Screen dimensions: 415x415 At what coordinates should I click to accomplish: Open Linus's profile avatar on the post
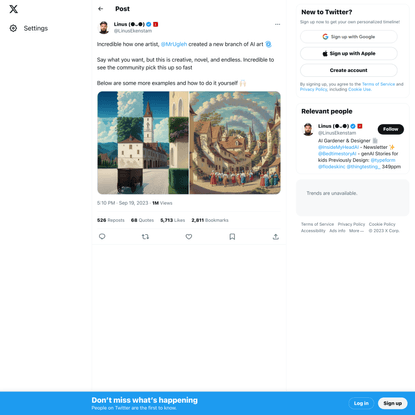coord(104,28)
